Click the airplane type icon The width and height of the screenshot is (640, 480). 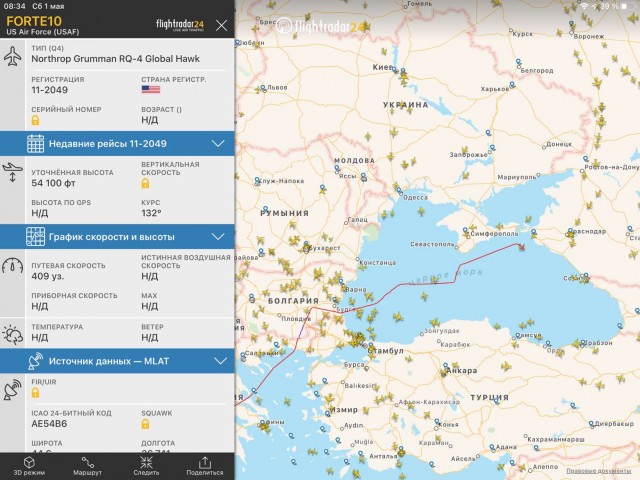tap(13, 56)
